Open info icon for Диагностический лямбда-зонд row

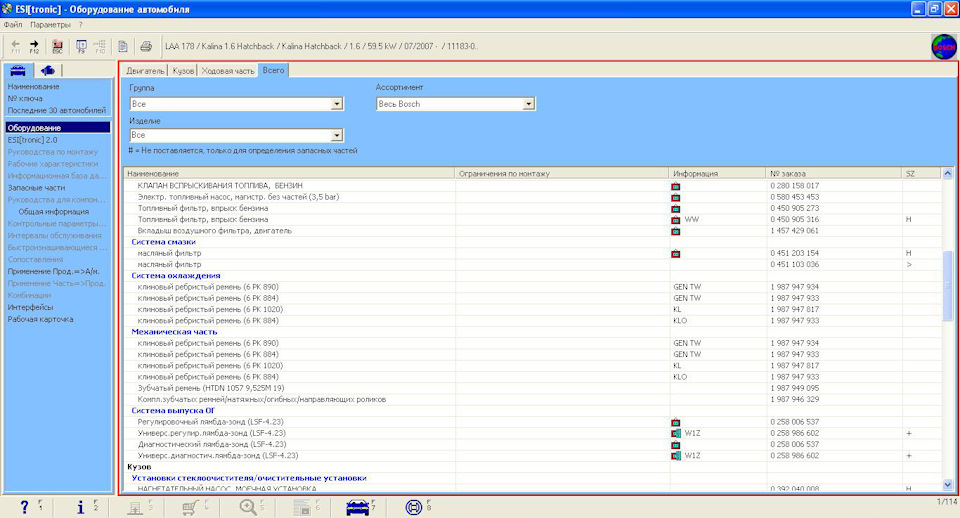(x=675, y=445)
